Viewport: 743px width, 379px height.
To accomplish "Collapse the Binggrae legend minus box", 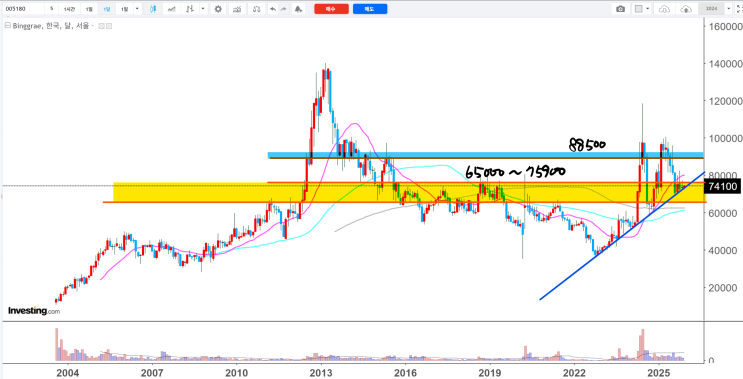I will (x=7, y=26).
